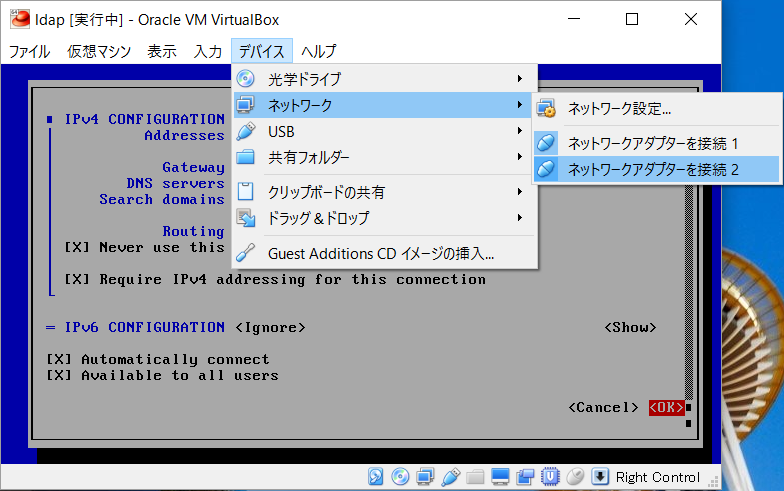The height and width of the screenshot is (491, 784).
Task: Click the Guest Additions wrench icon
Action: [246, 253]
